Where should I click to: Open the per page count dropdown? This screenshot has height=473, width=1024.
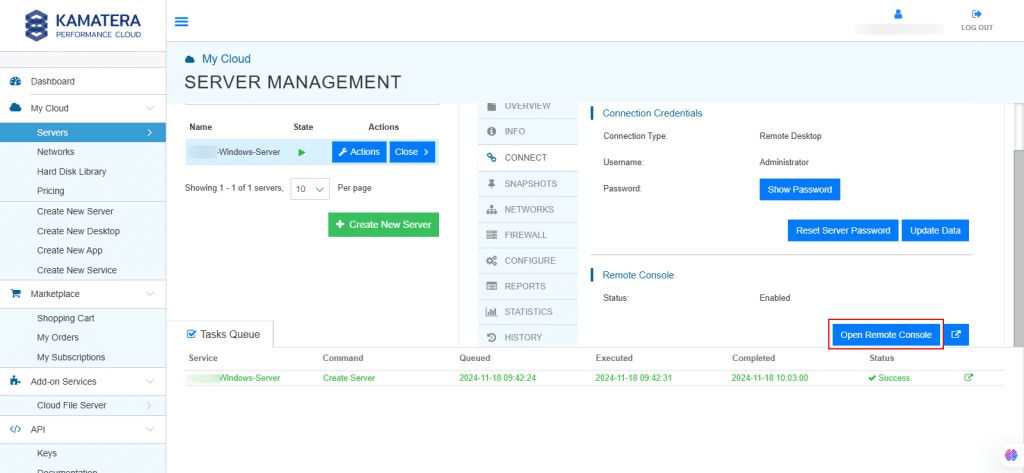pos(310,188)
